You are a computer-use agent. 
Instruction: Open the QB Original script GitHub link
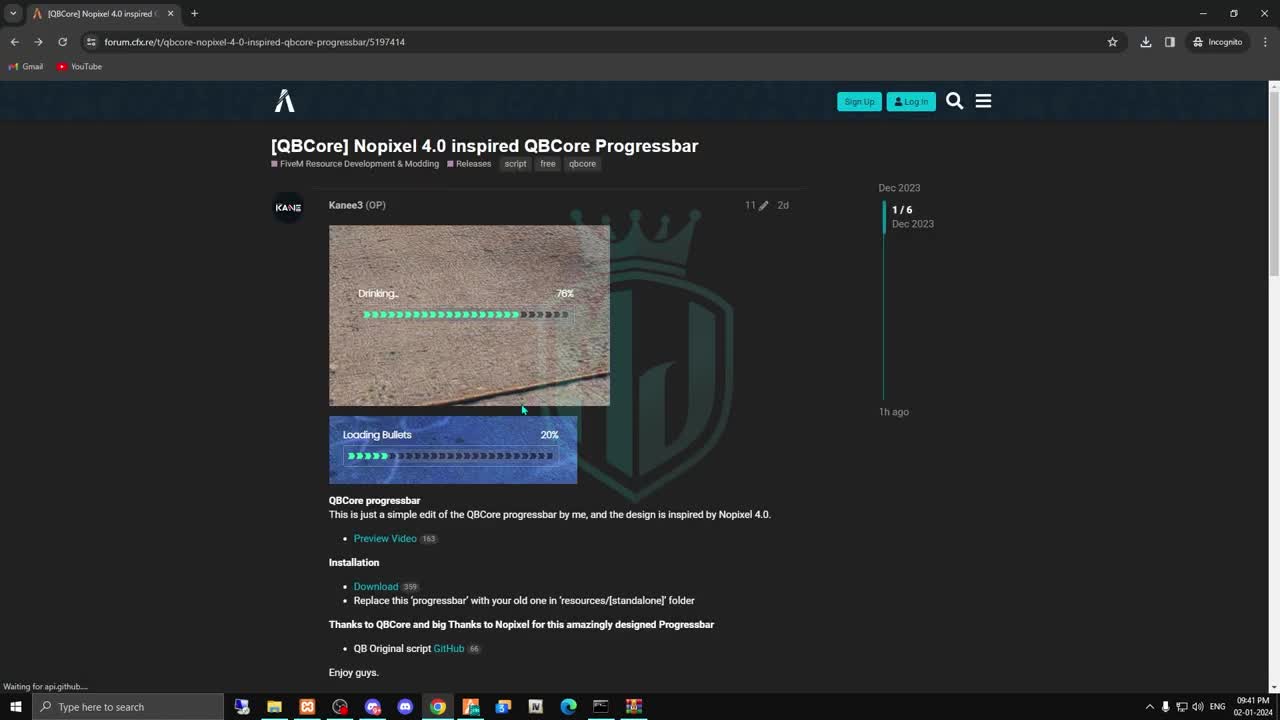coord(448,648)
